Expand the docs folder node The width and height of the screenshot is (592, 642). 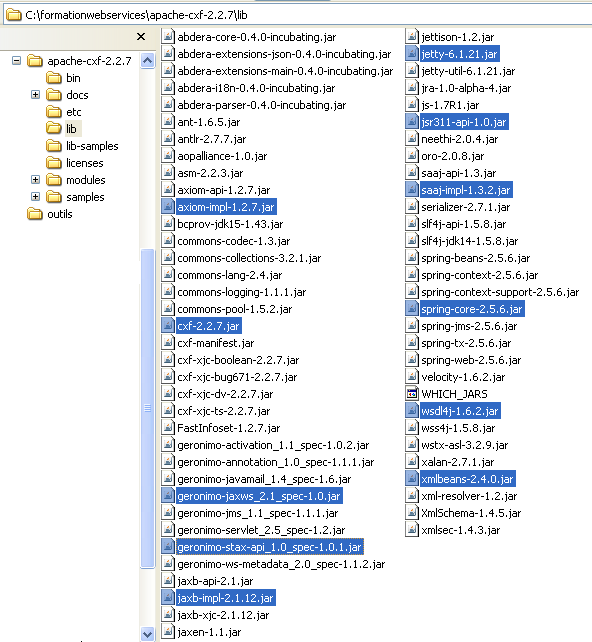point(36,95)
